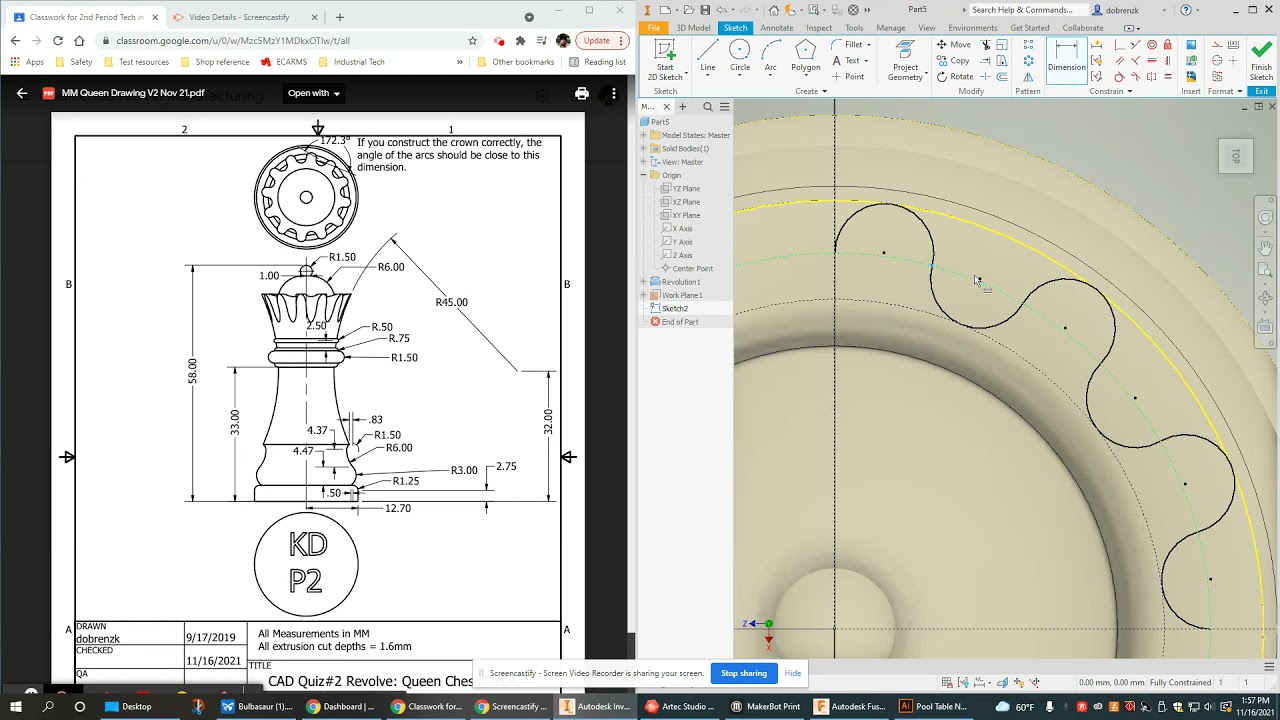Click the Mirror pattern icon
The height and width of the screenshot is (720, 1280).
pos(1028,77)
